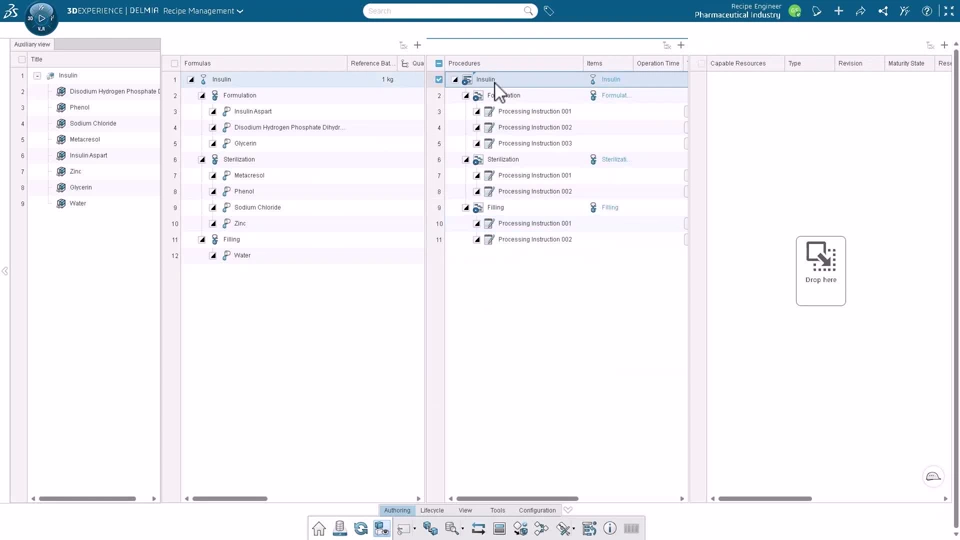Collapse Sterilization row in Formulas tree

pyautogui.click(x=202, y=159)
